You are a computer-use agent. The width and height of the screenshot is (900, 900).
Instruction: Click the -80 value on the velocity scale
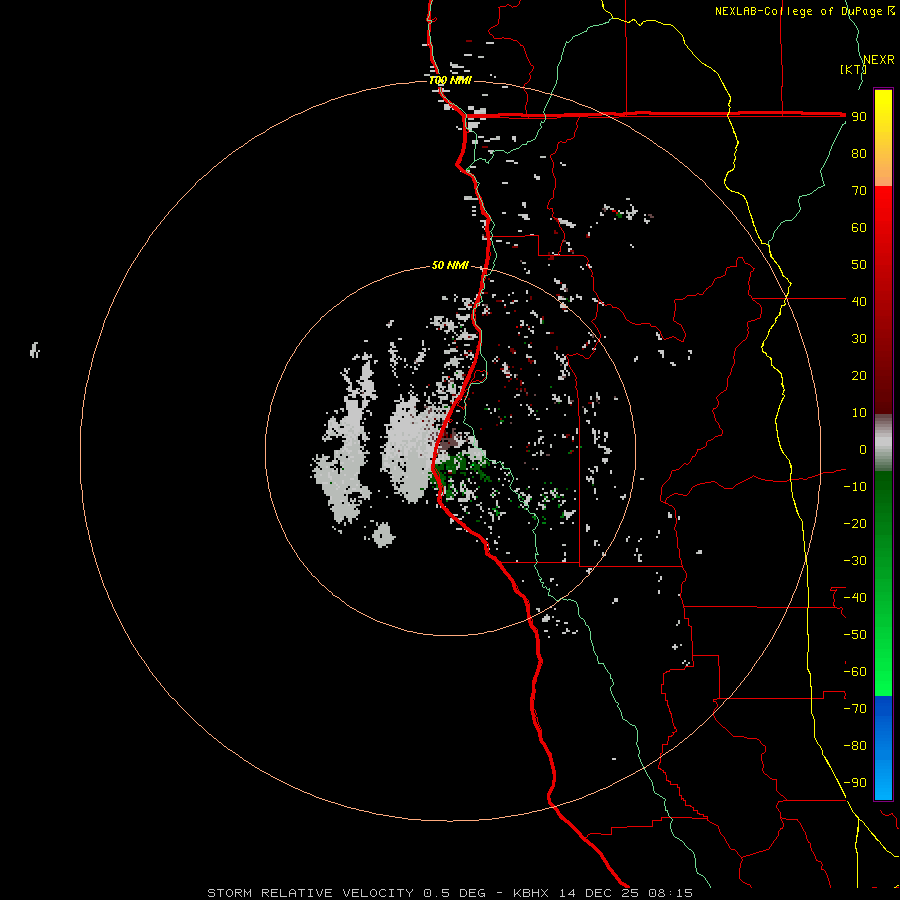(855, 746)
